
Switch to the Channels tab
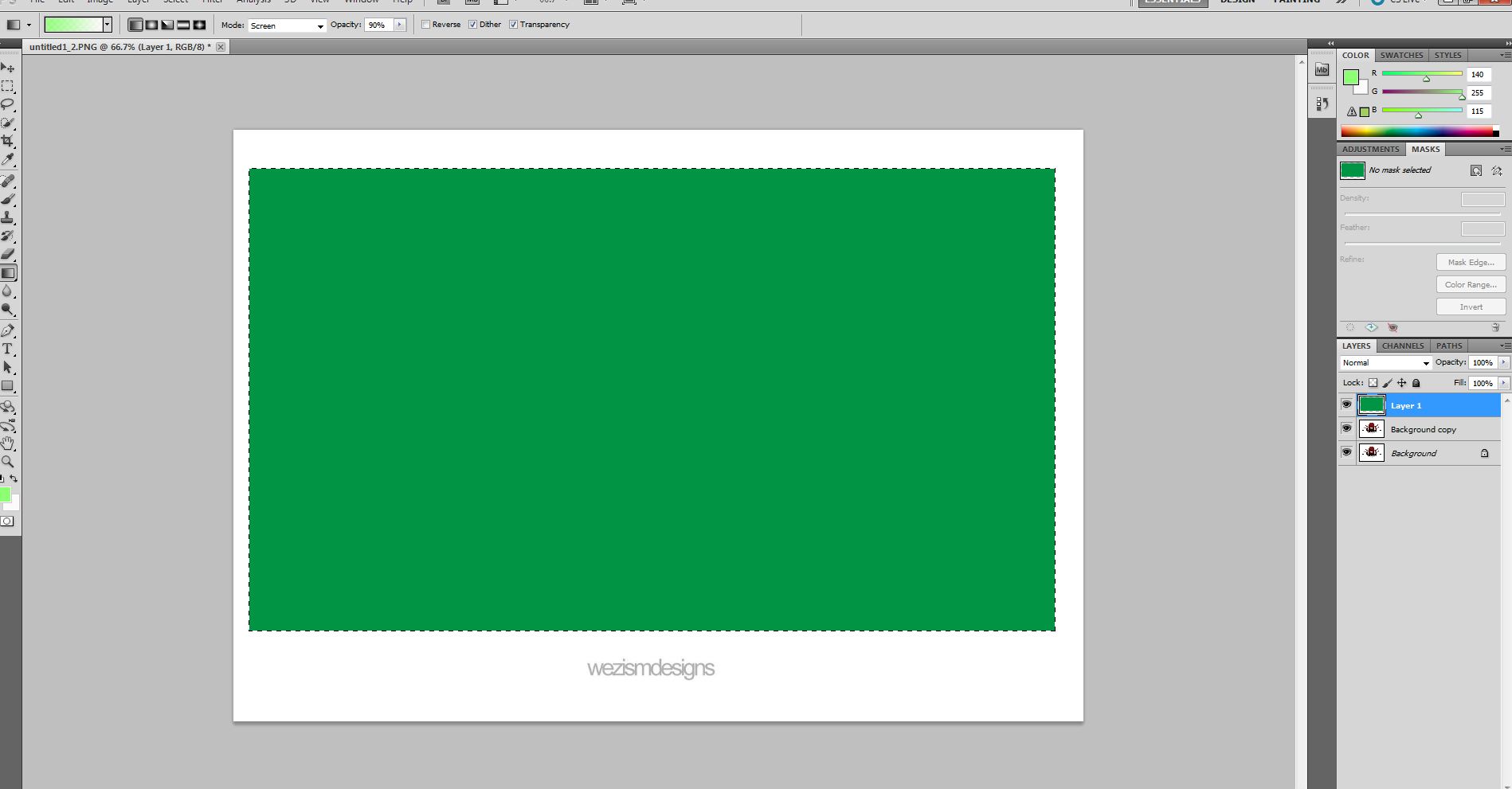click(x=1402, y=346)
